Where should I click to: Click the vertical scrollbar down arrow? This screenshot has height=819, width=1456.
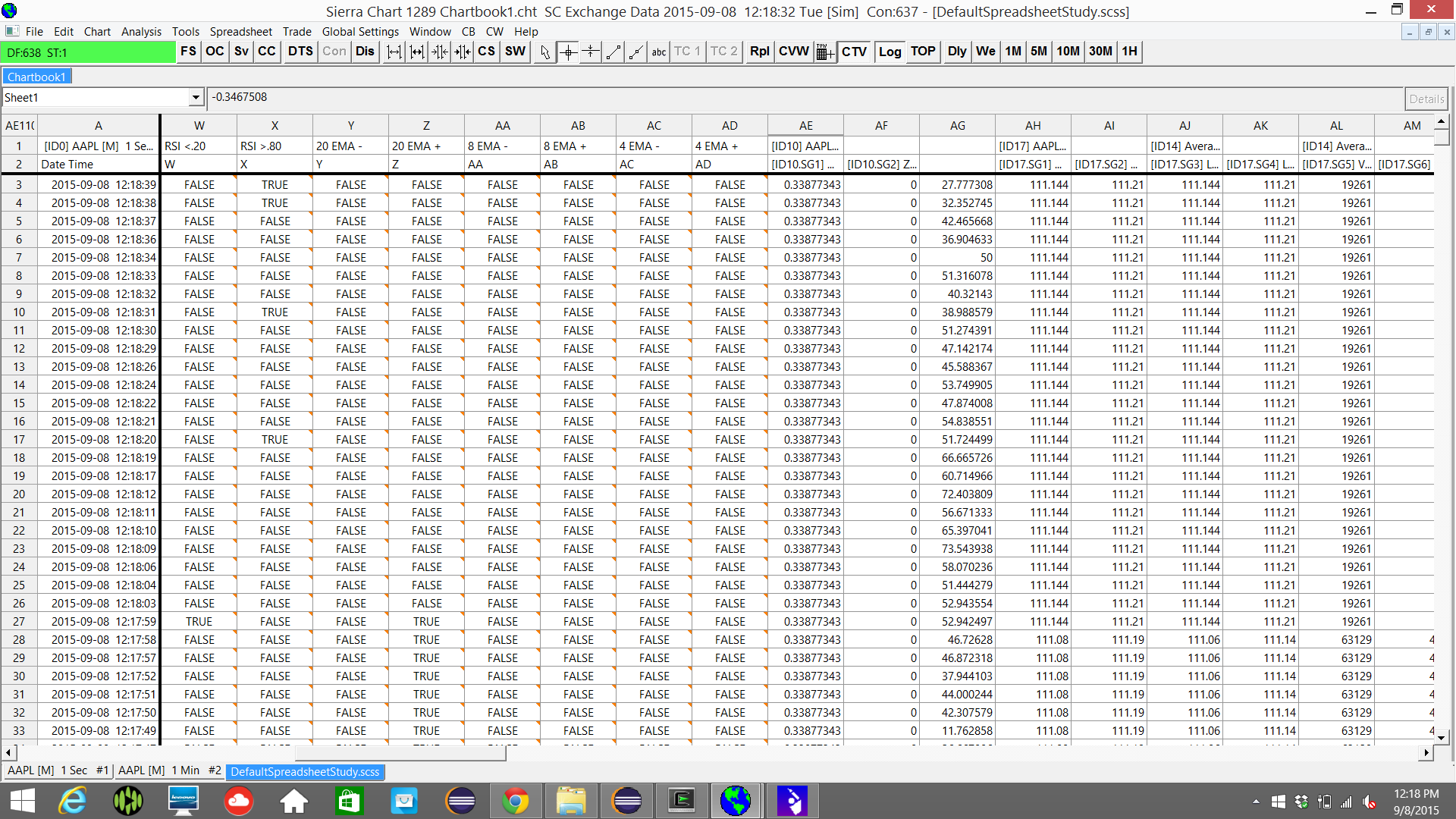tap(1441, 736)
